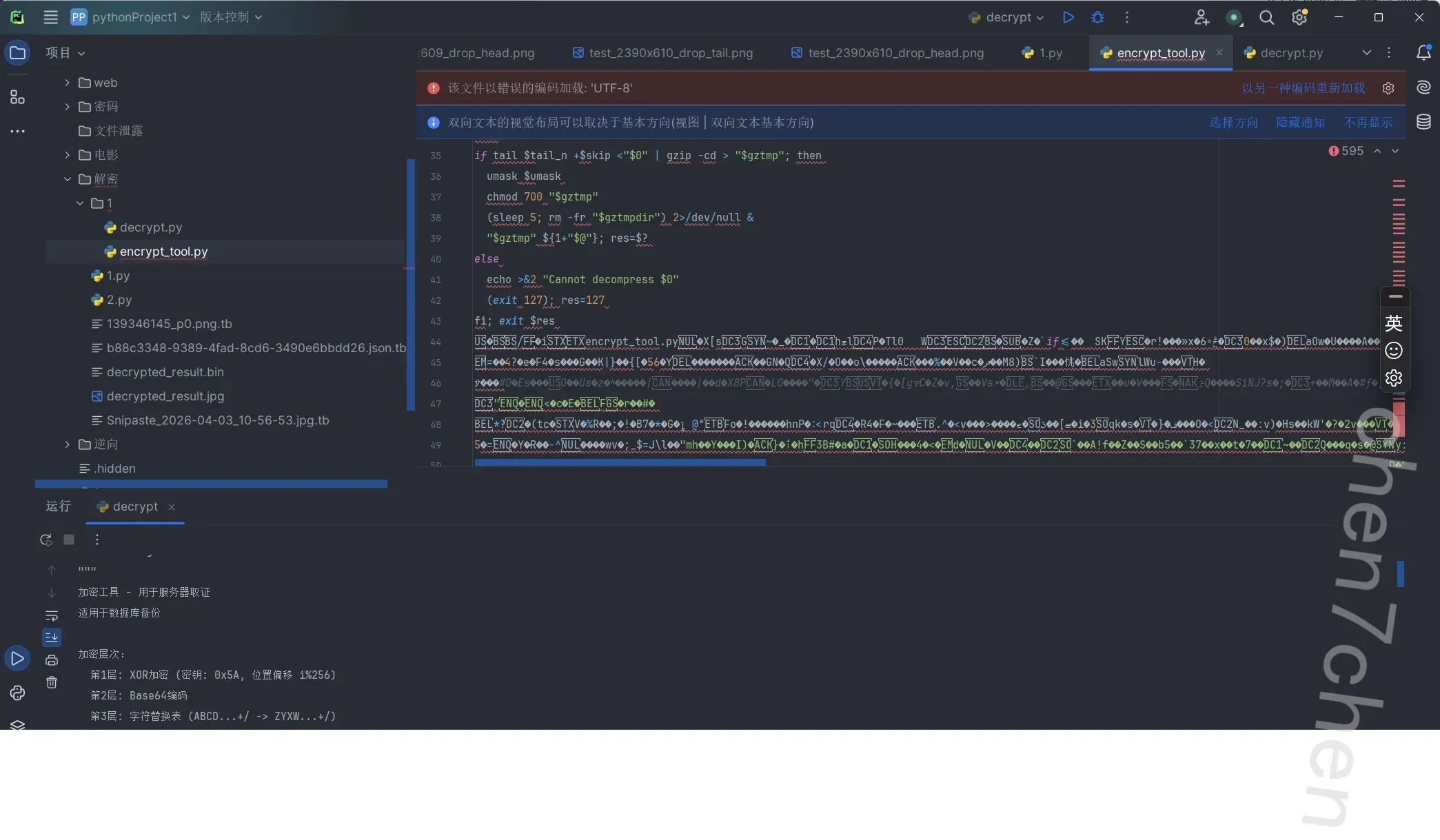Stop the running decrypt process
The image size is (1440, 840).
[x=69, y=540]
